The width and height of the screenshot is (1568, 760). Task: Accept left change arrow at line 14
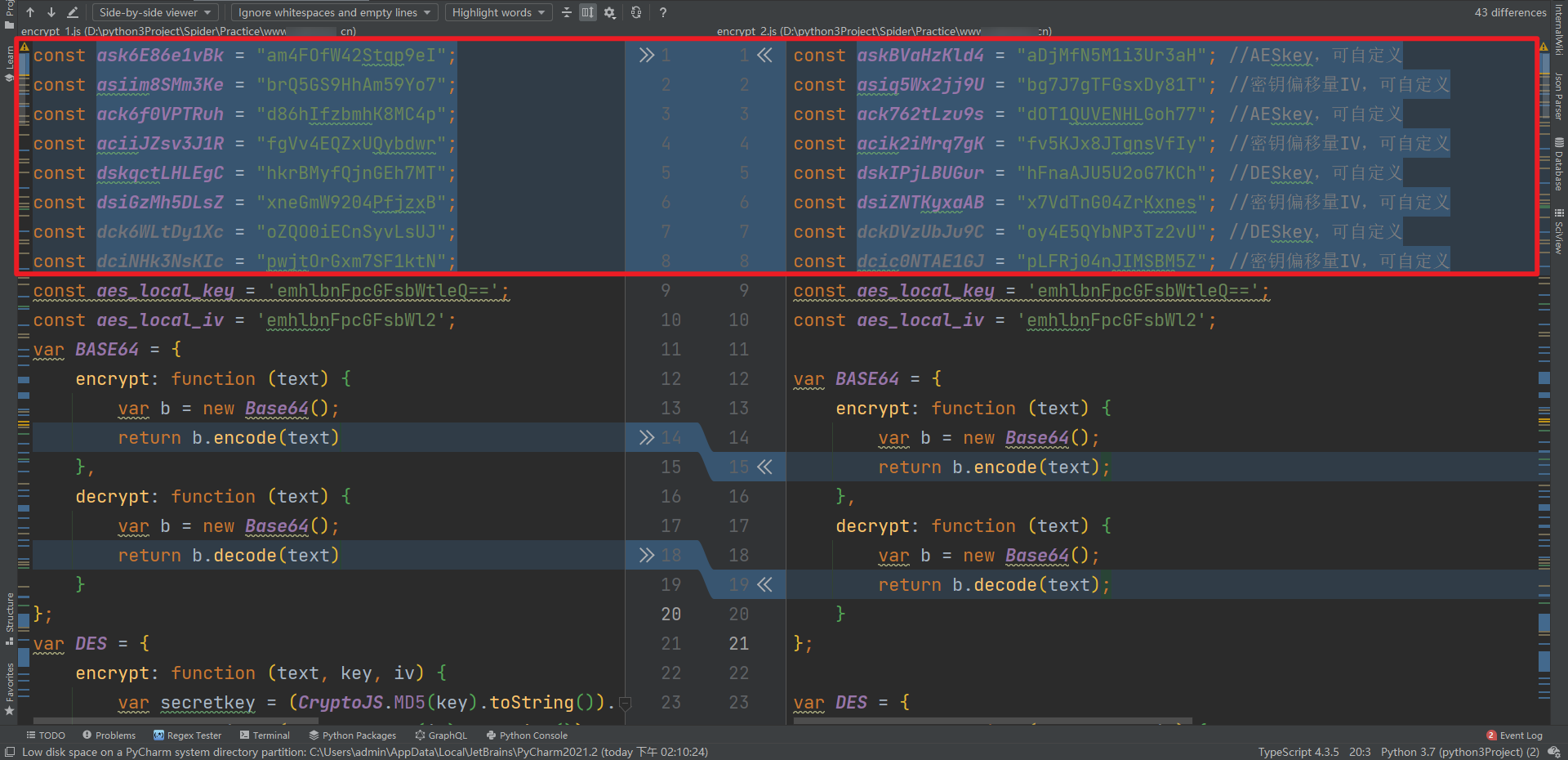tap(647, 437)
